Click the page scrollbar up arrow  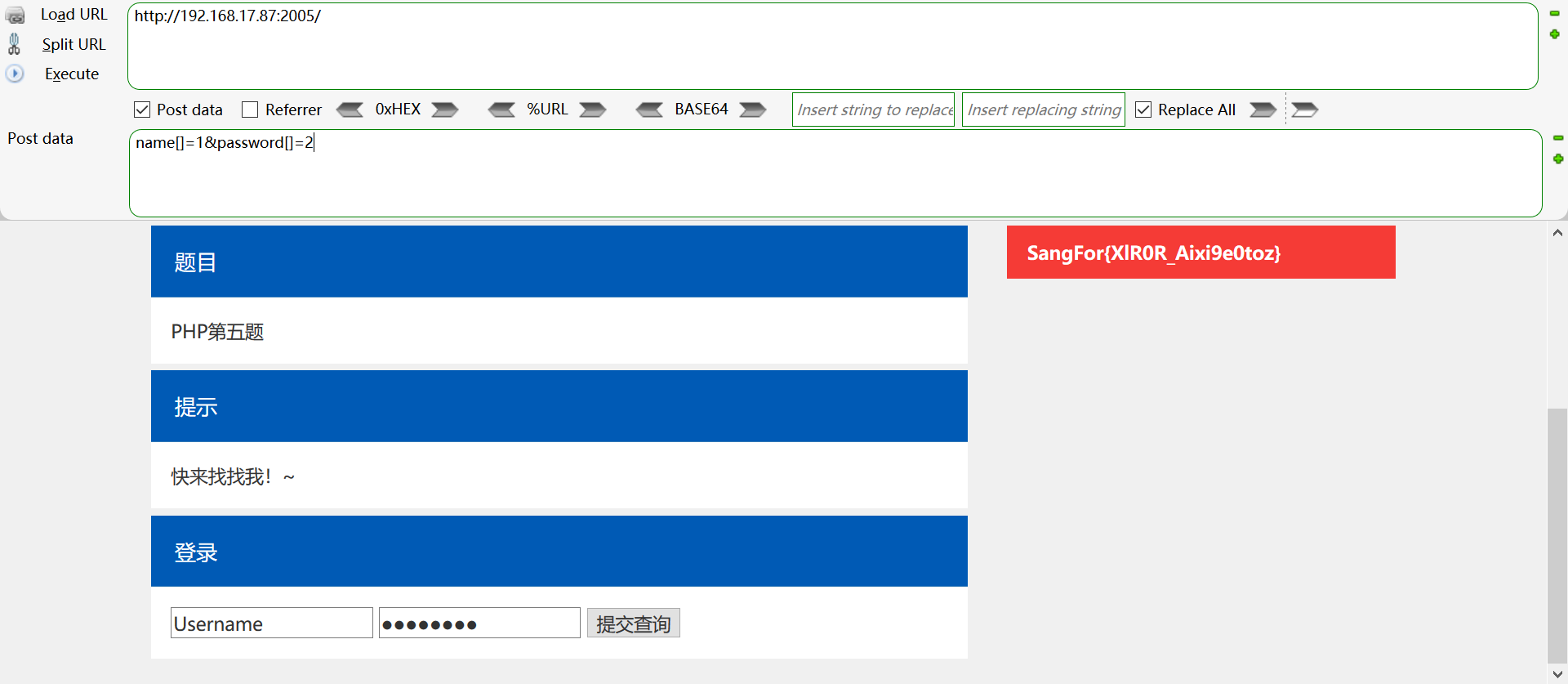click(x=1557, y=233)
